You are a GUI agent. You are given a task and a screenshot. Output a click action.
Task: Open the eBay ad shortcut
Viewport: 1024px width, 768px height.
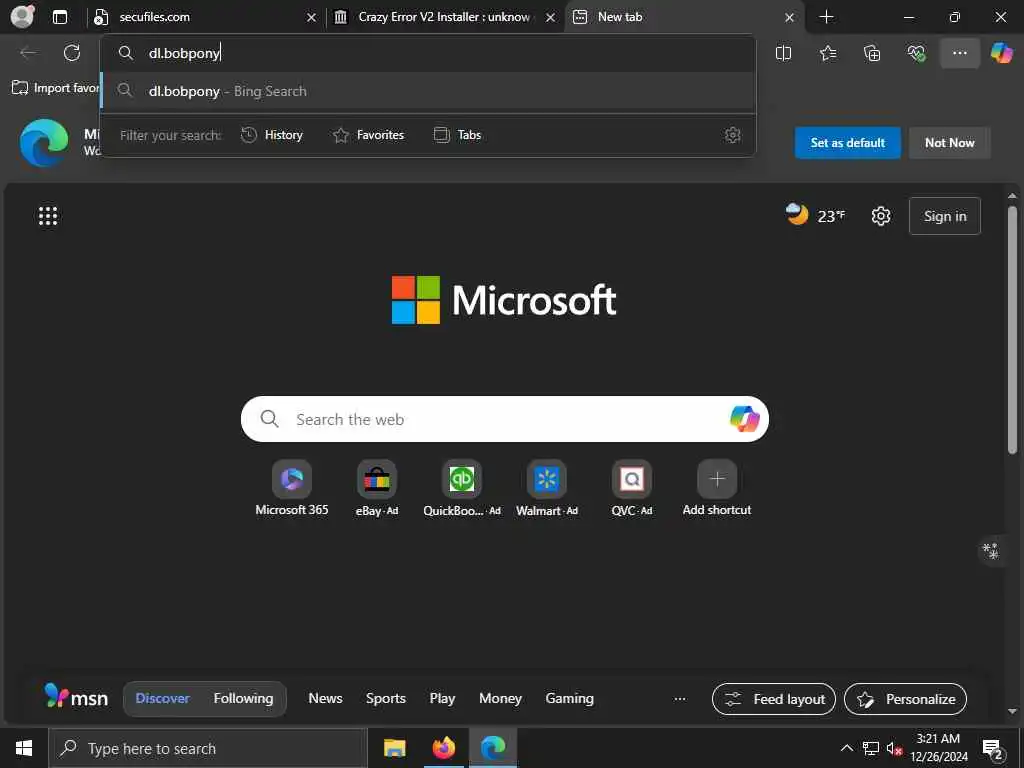tap(377, 488)
